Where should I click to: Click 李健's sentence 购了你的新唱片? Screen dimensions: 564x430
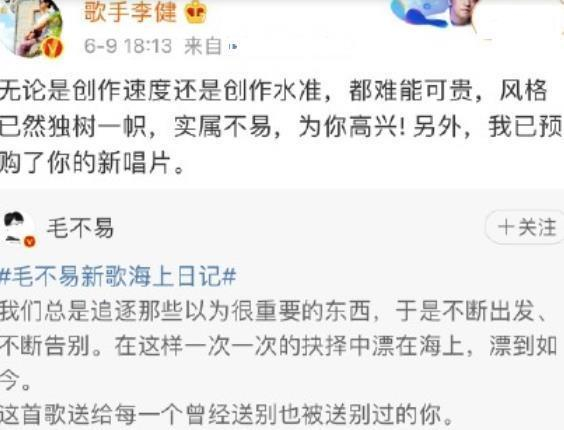click(92, 163)
